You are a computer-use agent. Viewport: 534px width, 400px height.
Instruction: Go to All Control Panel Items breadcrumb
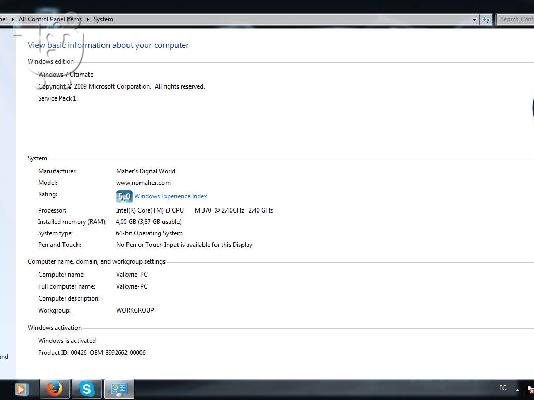[50, 19]
